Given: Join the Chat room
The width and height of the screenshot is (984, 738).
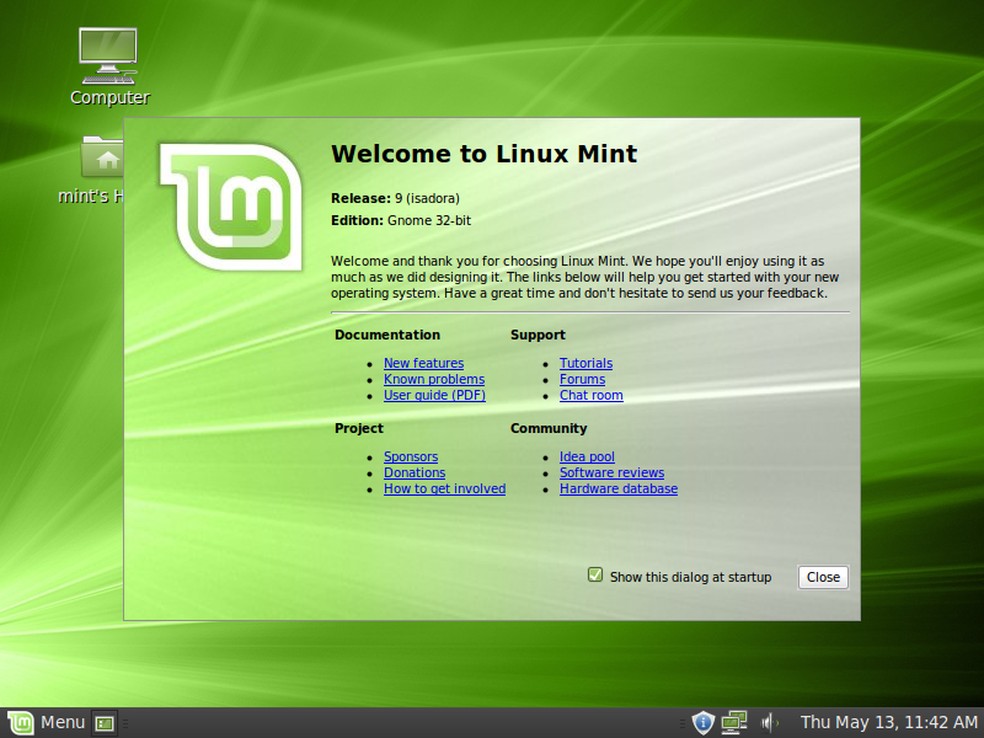Looking at the screenshot, I should pyautogui.click(x=591, y=395).
